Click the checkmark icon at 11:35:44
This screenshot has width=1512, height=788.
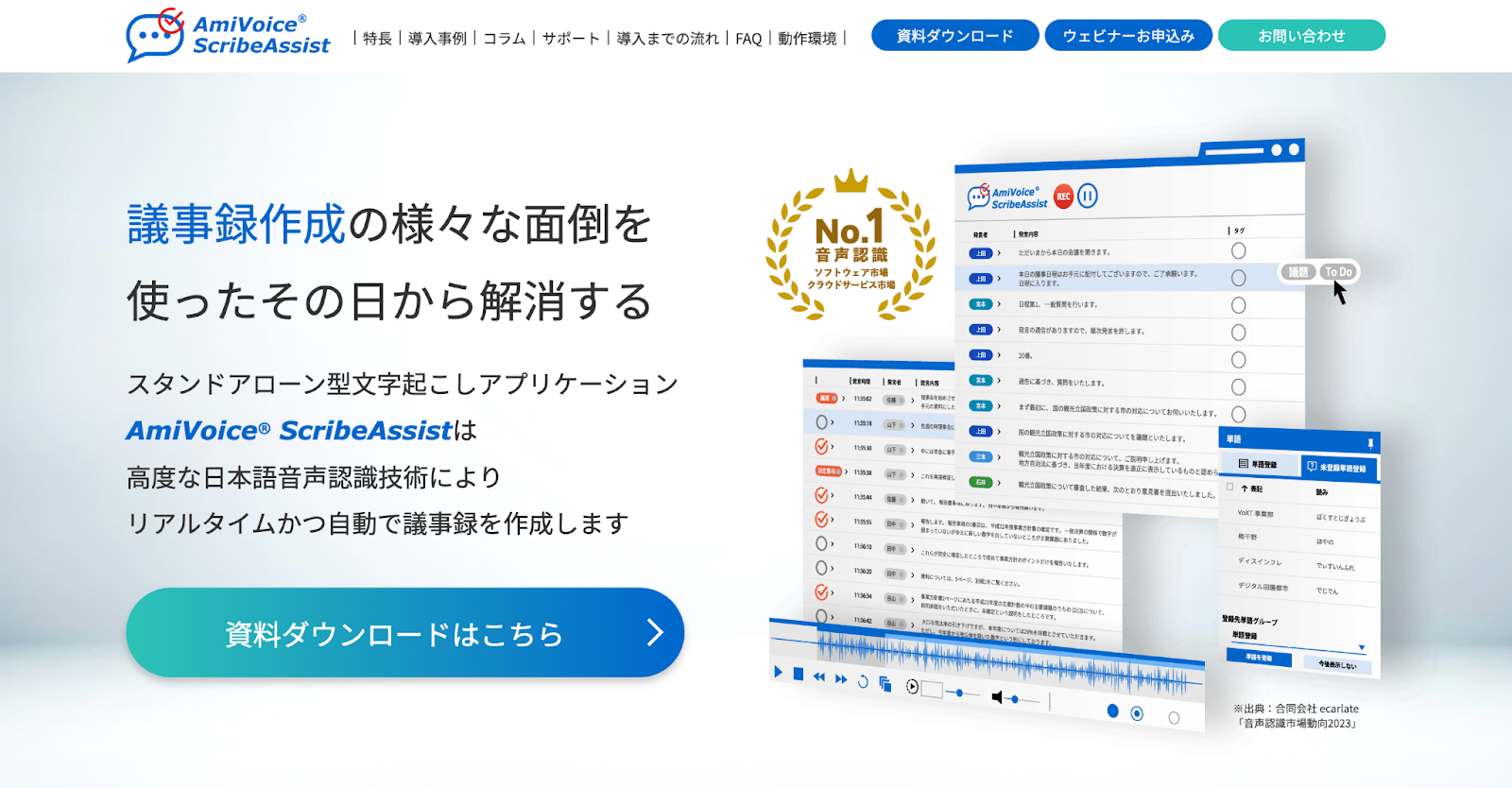[x=822, y=495]
